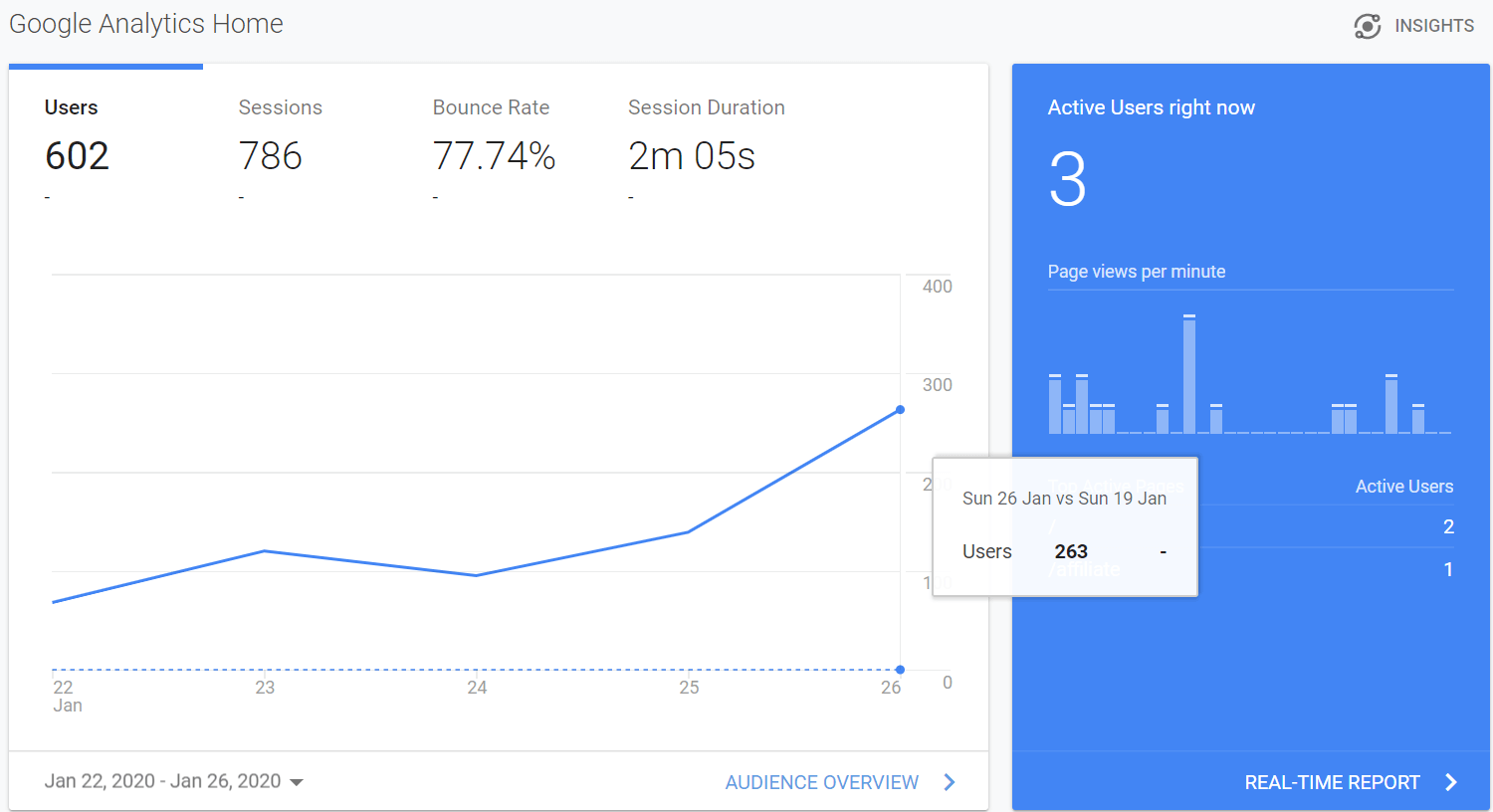Image resolution: width=1493 pixels, height=812 pixels.
Task: Expand the date range dropdown arrow
Action: pos(297,782)
